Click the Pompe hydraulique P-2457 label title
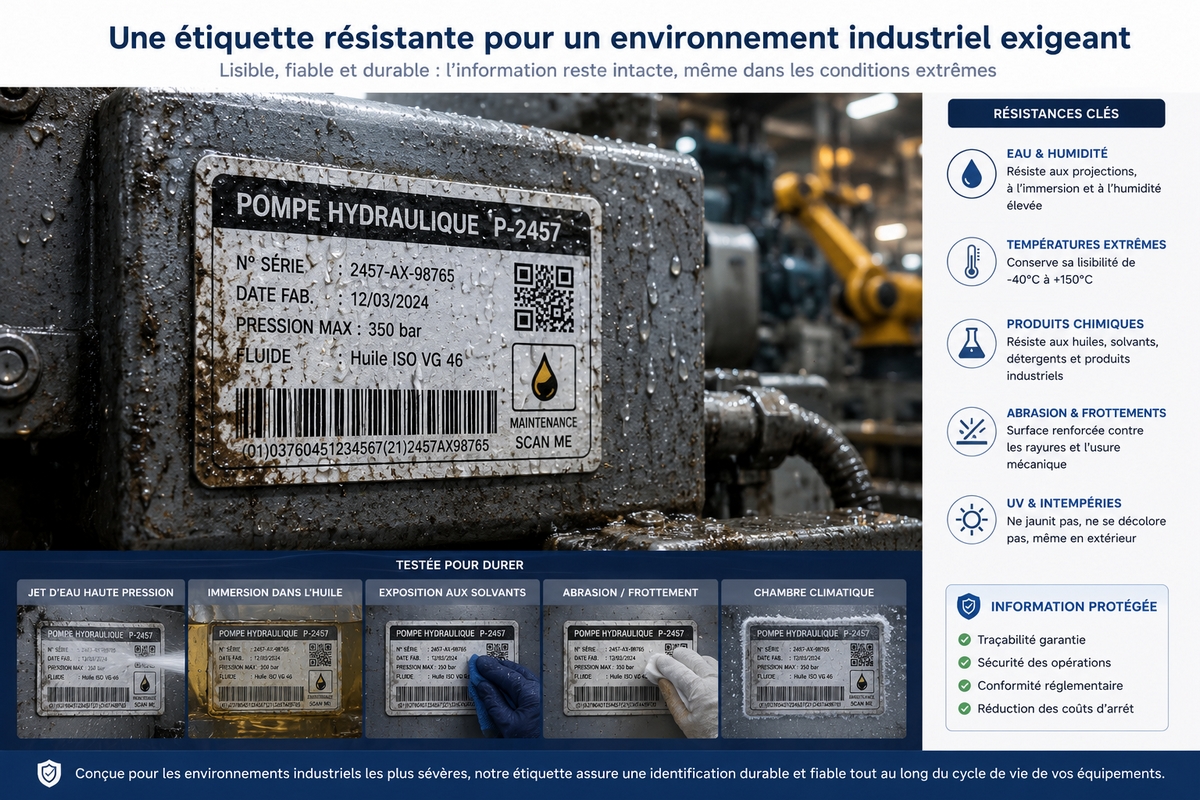 pos(398,218)
